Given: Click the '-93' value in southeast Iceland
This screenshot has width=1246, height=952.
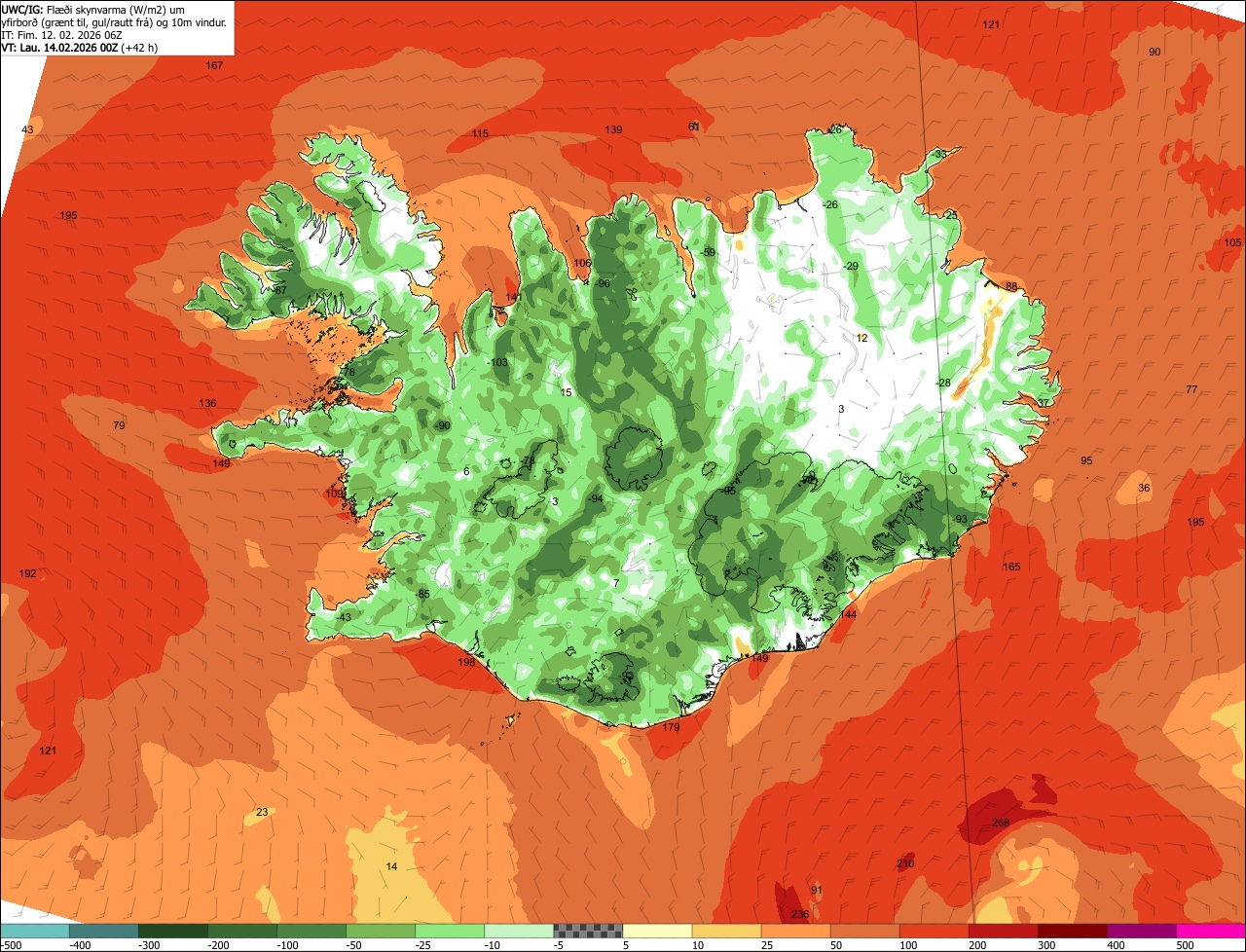Looking at the screenshot, I should [960, 519].
